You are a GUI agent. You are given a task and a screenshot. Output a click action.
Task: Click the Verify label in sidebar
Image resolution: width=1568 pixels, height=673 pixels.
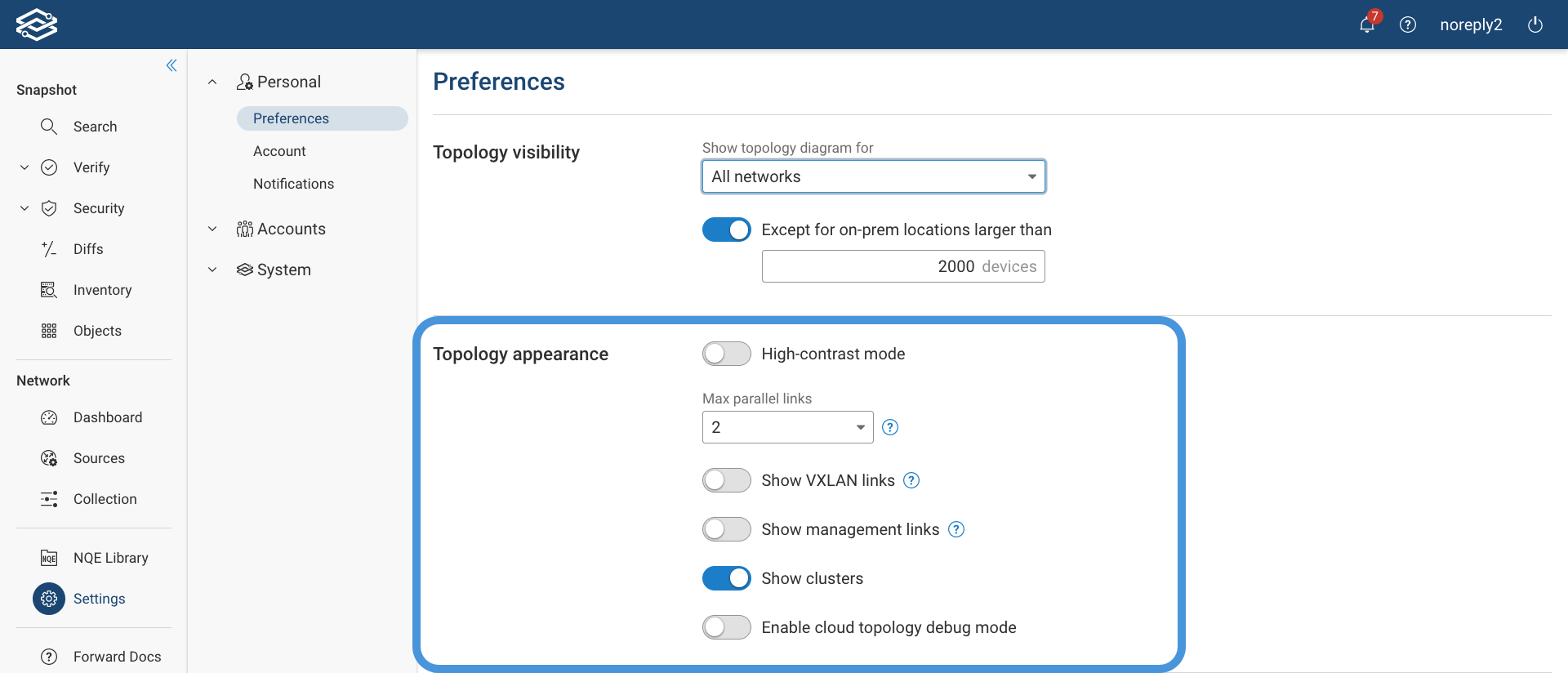[91, 167]
